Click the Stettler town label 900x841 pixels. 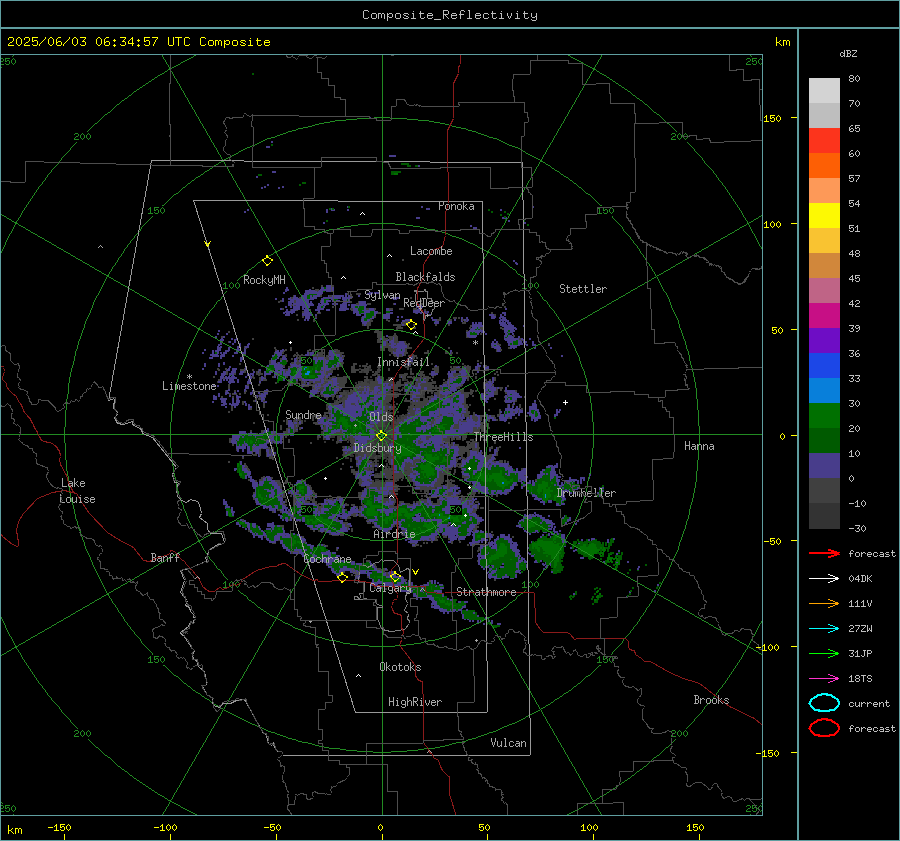coord(583,289)
